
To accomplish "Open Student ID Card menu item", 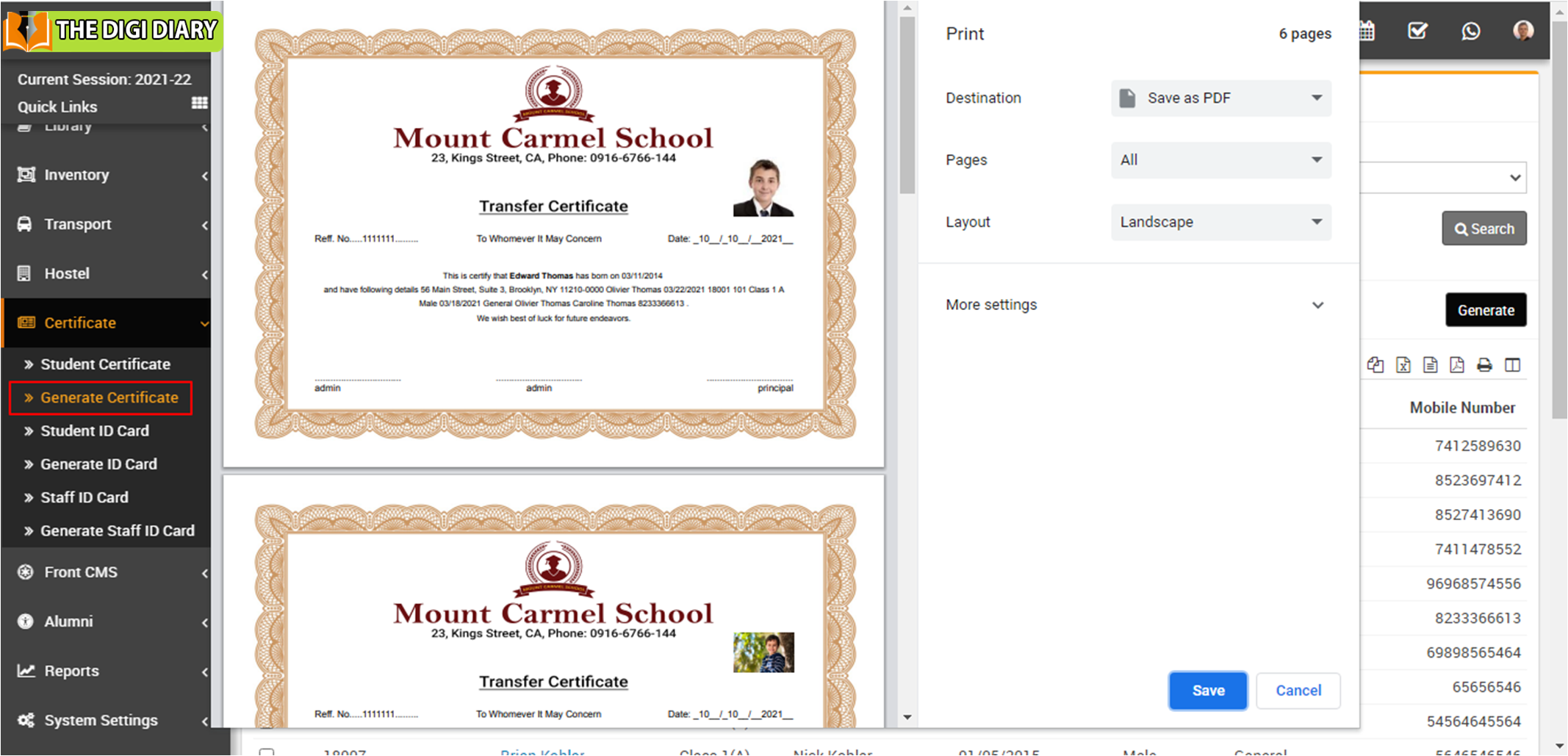I will [94, 431].
